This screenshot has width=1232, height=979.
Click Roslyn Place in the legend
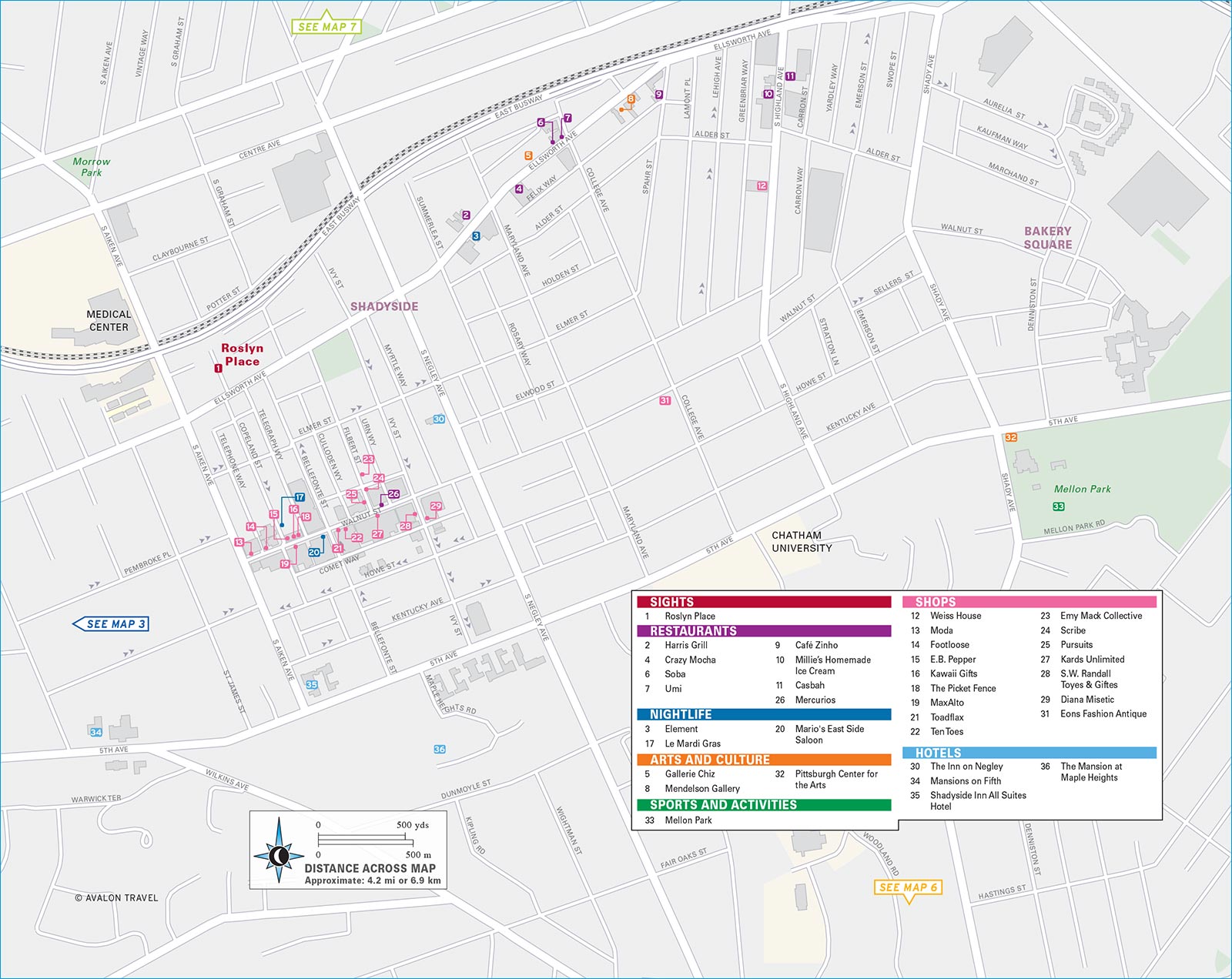point(690,616)
